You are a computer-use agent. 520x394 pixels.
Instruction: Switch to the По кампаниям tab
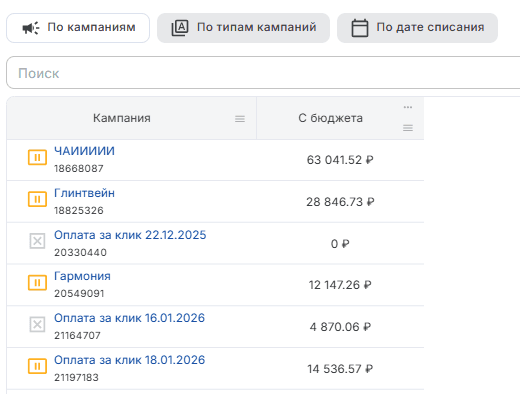[x=78, y=28]
